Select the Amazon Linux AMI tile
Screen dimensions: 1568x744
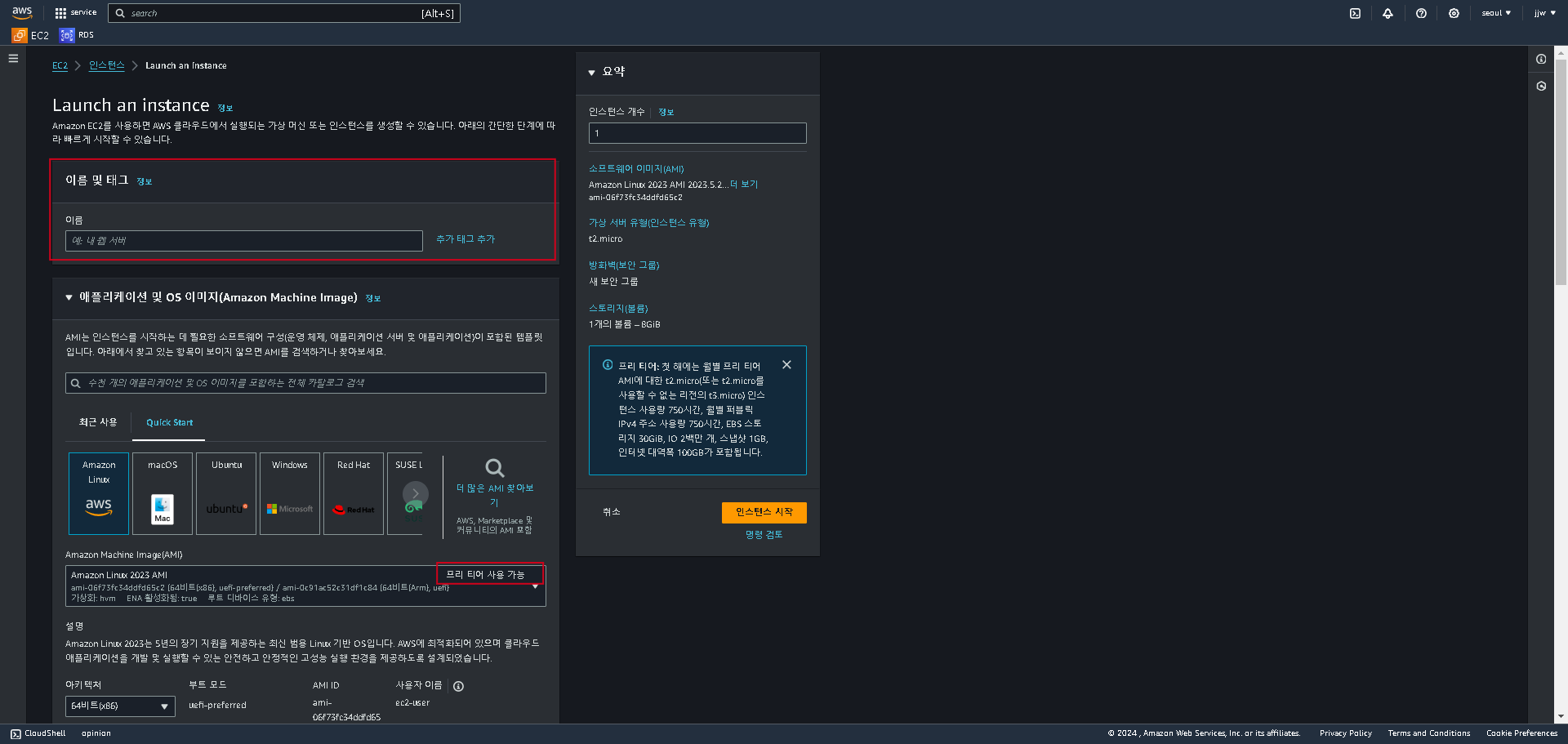(x=99, y=493)
